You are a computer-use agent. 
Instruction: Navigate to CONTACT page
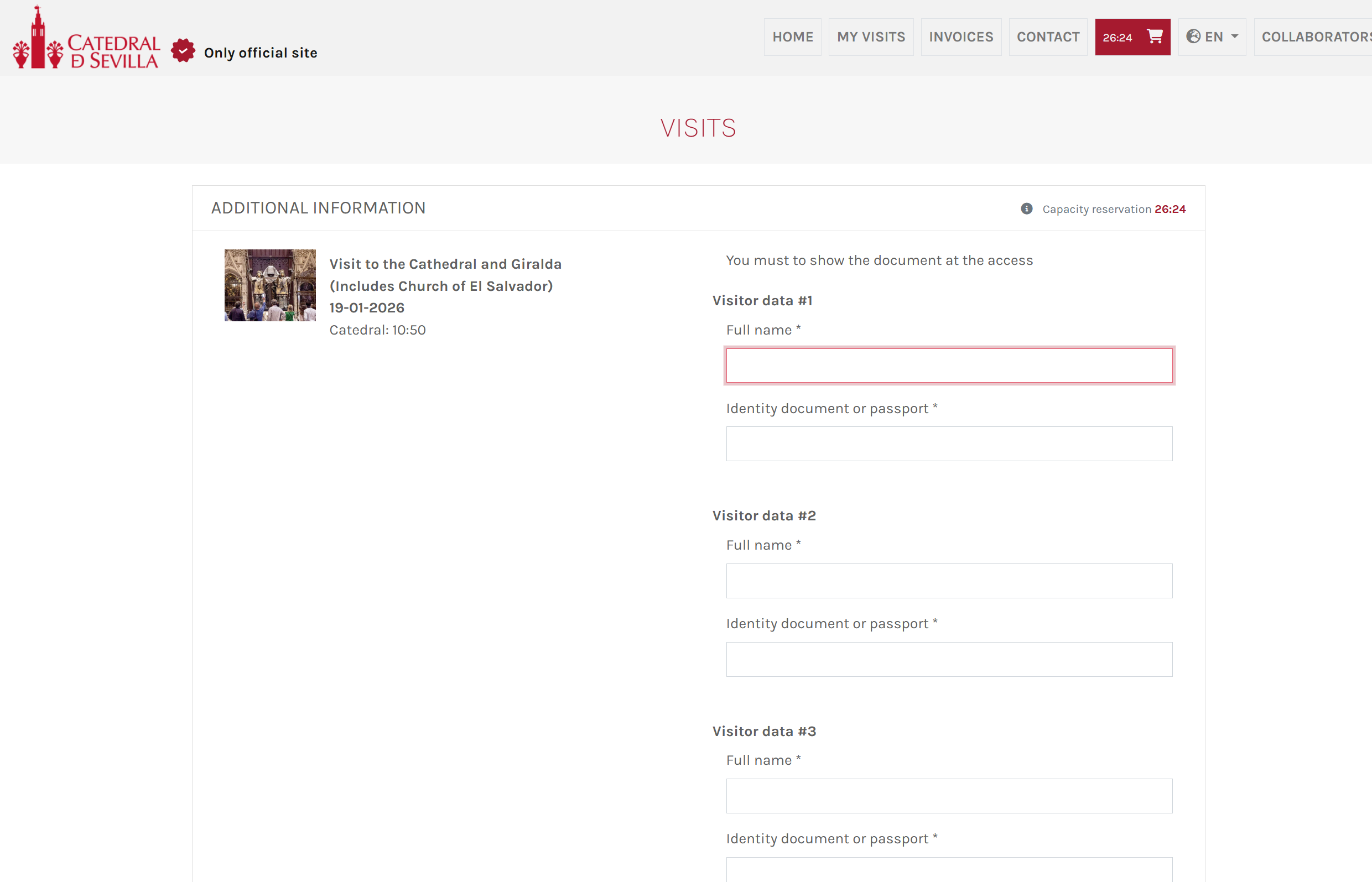click(x=1048, y=37)
